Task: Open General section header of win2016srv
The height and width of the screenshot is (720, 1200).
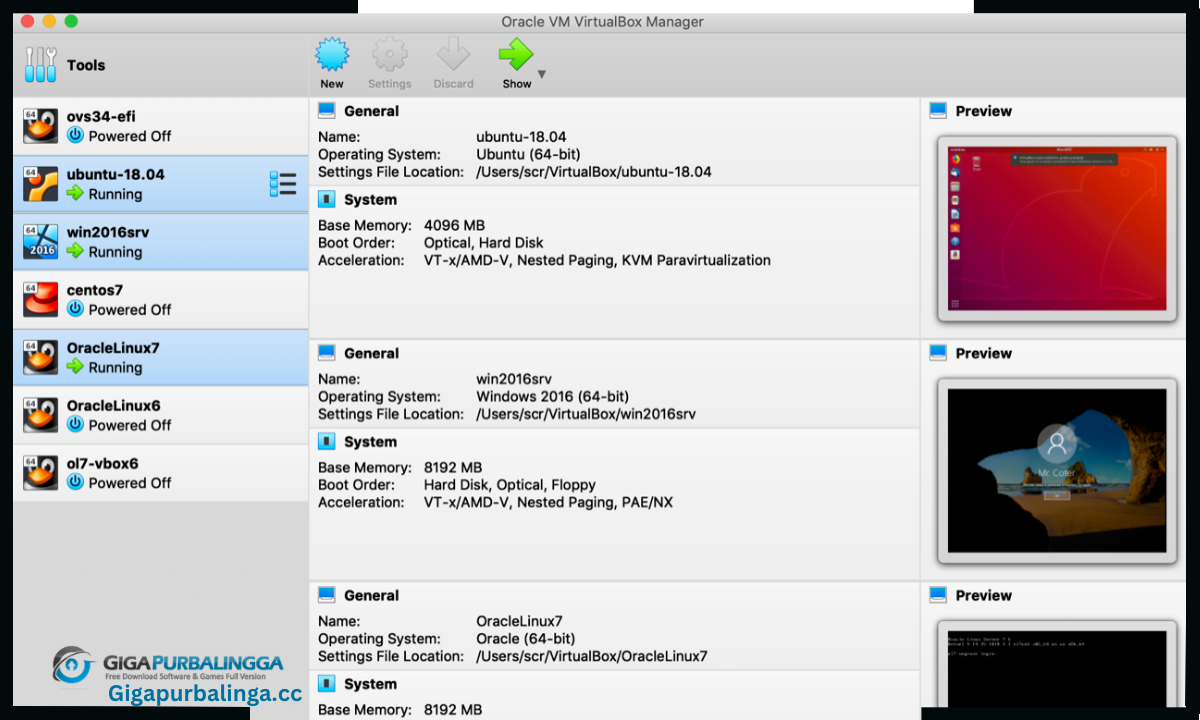Action: [371, 353]
